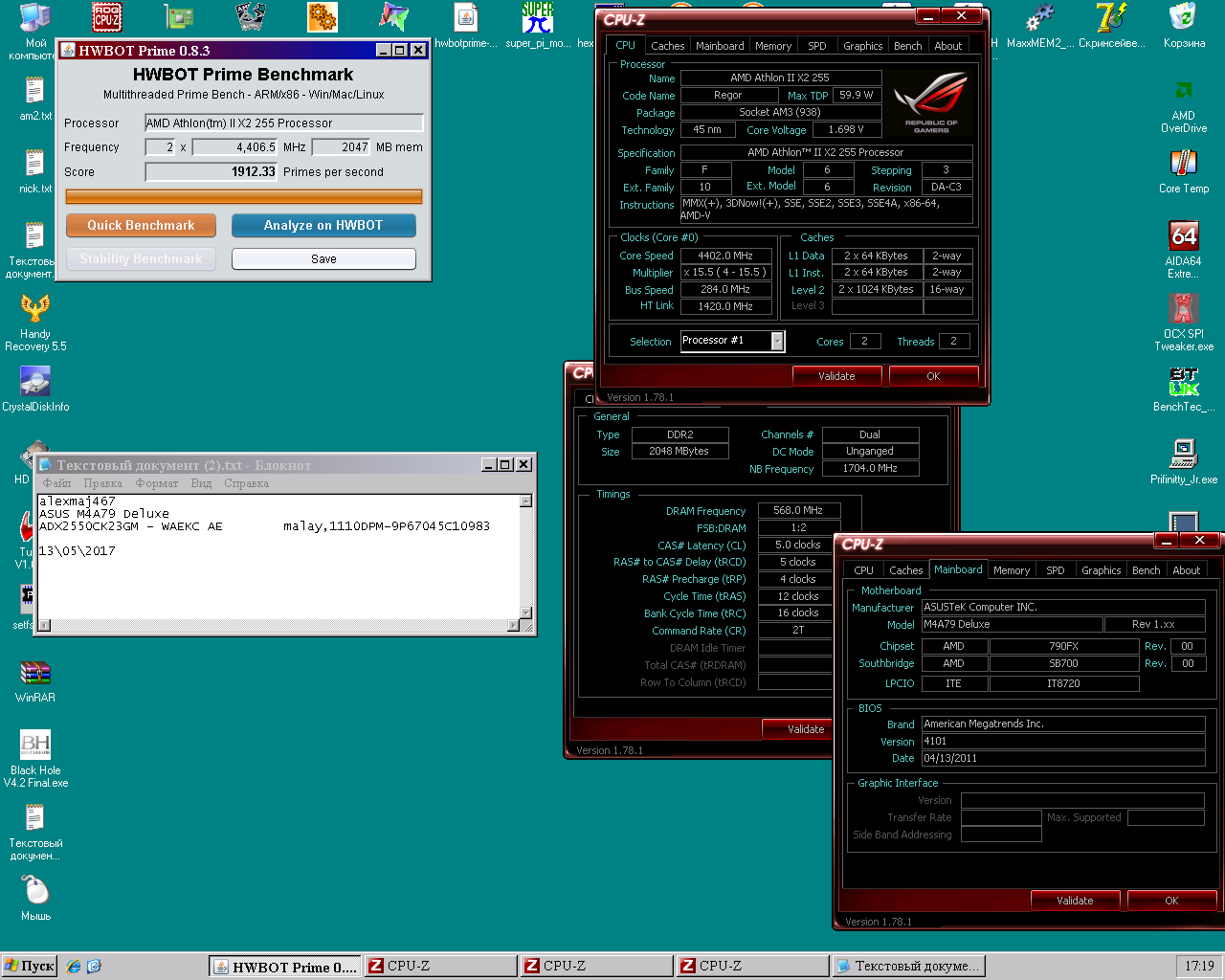Image resolution: width=1225 pixels, height=980 pixels.
Task: Switch to Caches tab in top CPU-Z
Action: tap(668, 46)
